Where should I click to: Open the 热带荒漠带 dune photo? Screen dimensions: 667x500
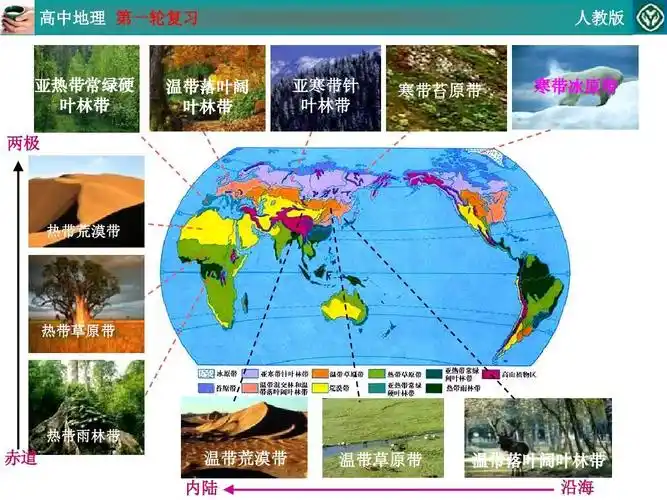point(86,202)
